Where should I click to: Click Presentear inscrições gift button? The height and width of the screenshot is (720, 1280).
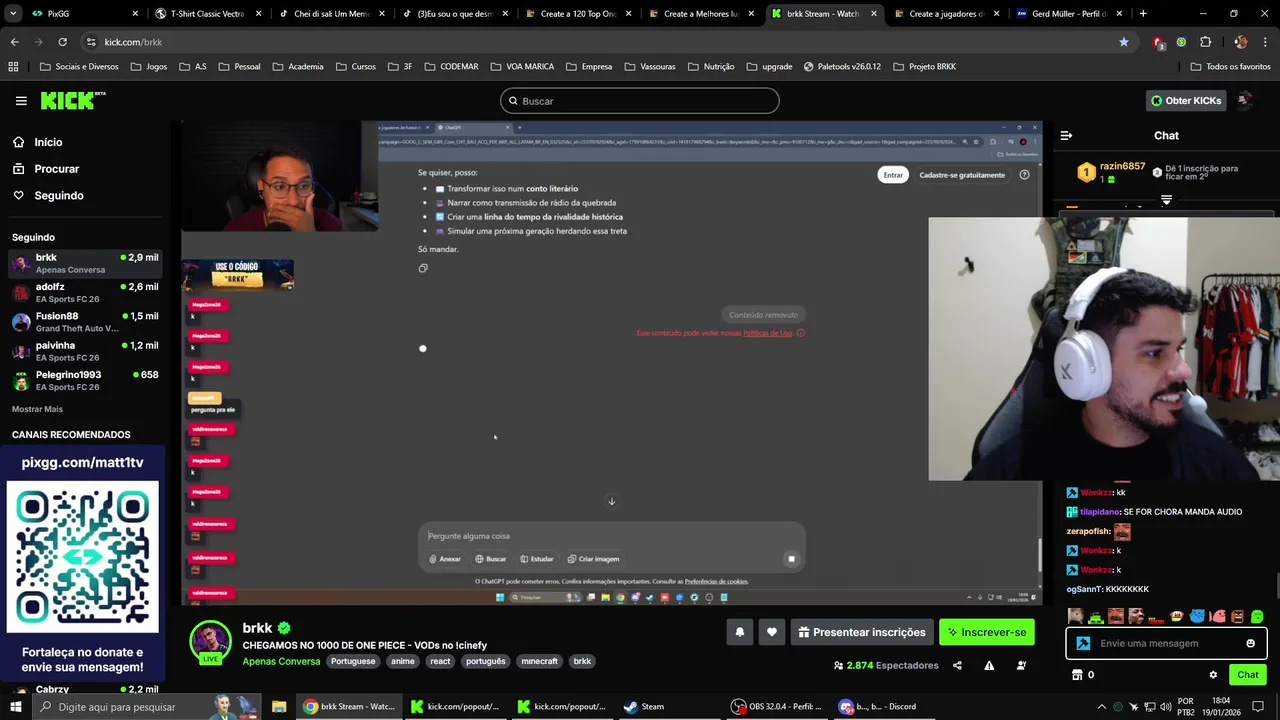point(861,632)
